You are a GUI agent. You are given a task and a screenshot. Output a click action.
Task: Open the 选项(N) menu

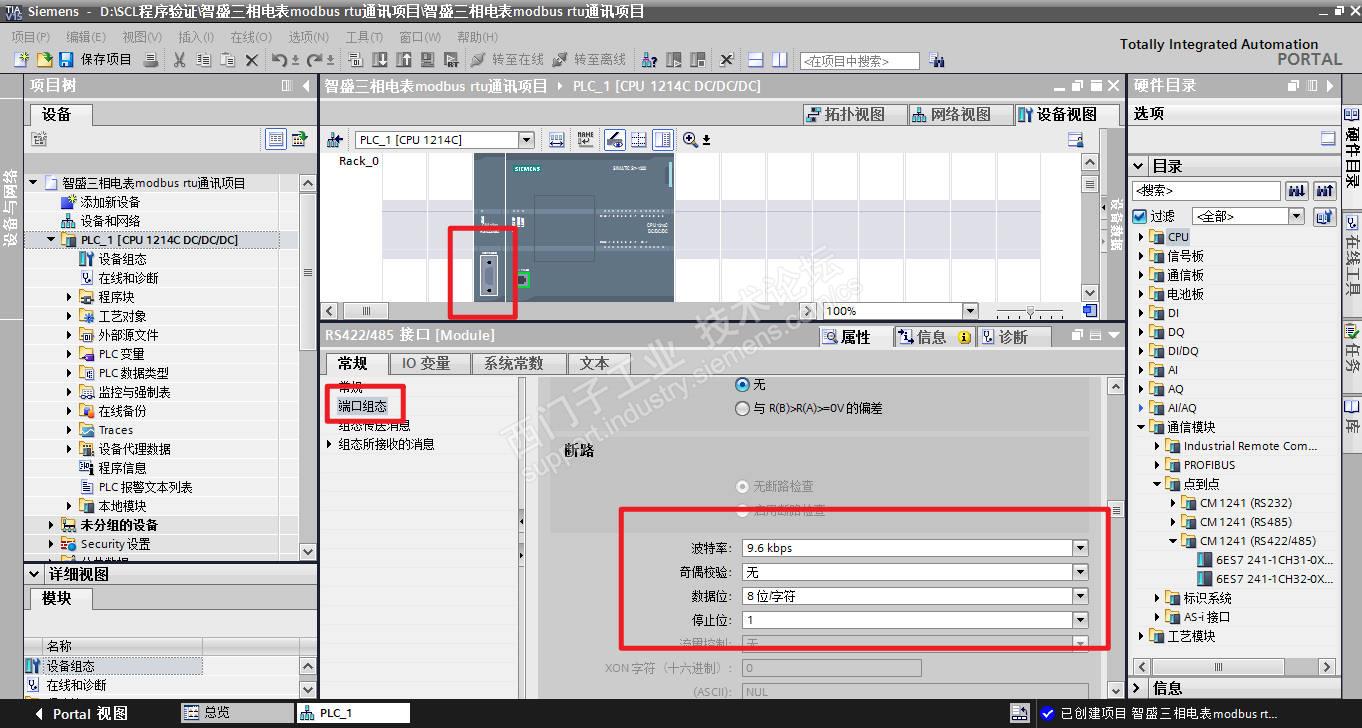tap(308, 37)
